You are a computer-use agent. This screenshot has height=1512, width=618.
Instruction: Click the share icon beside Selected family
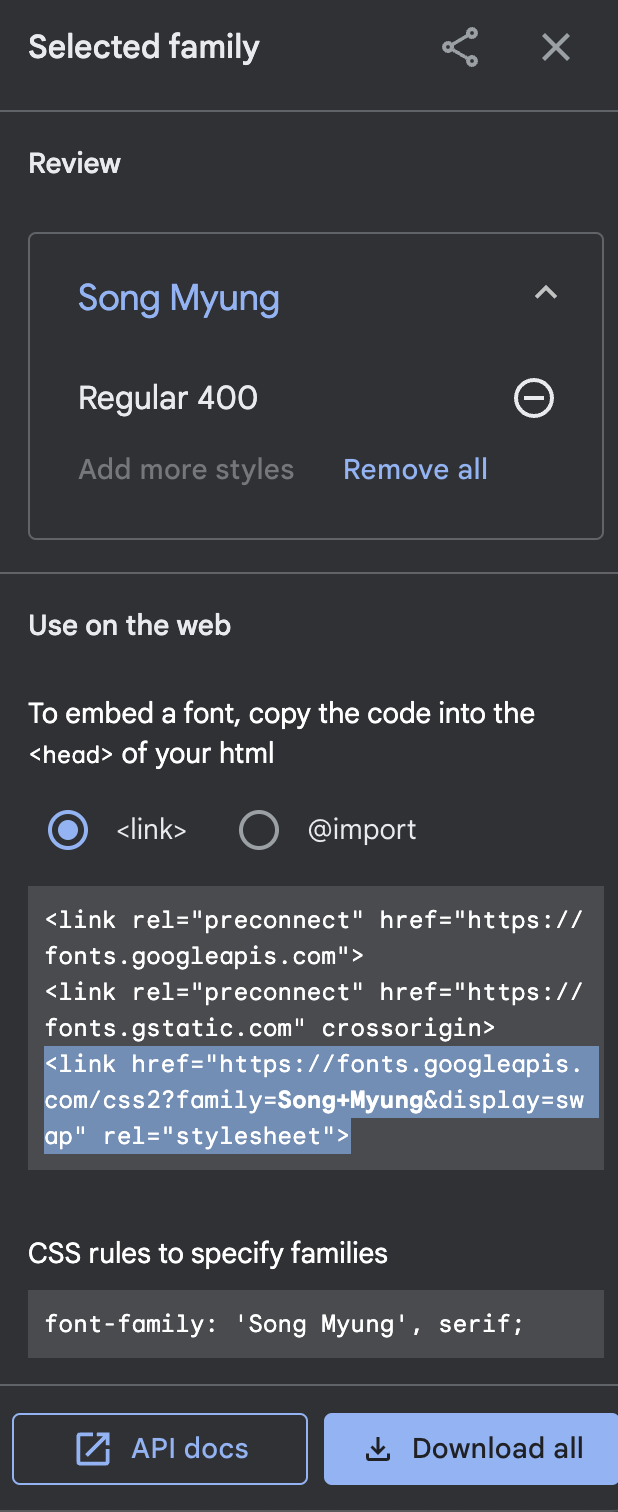click(x=460, y=47)
